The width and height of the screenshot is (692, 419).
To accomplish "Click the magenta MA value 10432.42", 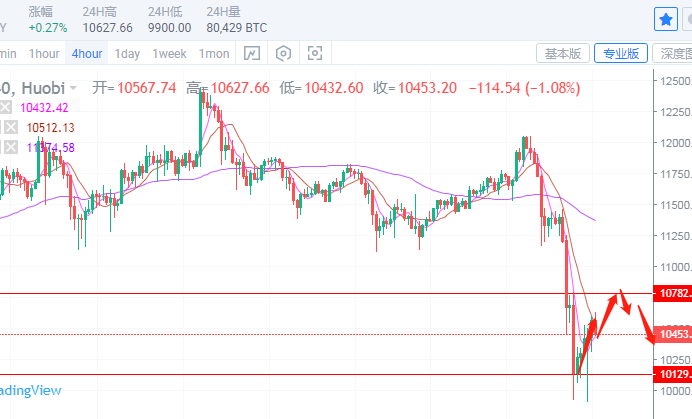I will click(x=44, y=107).
